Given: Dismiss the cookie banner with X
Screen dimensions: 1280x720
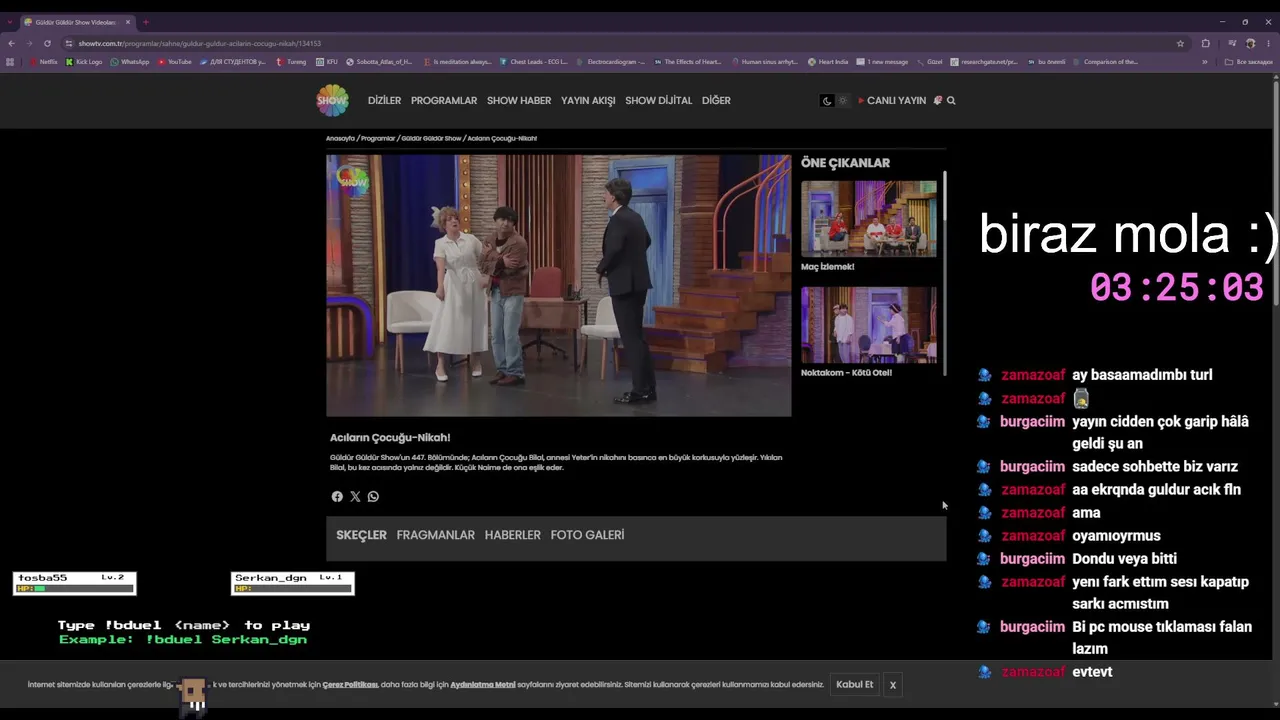Looking at the screenshot, I should (x=893, y=685).
